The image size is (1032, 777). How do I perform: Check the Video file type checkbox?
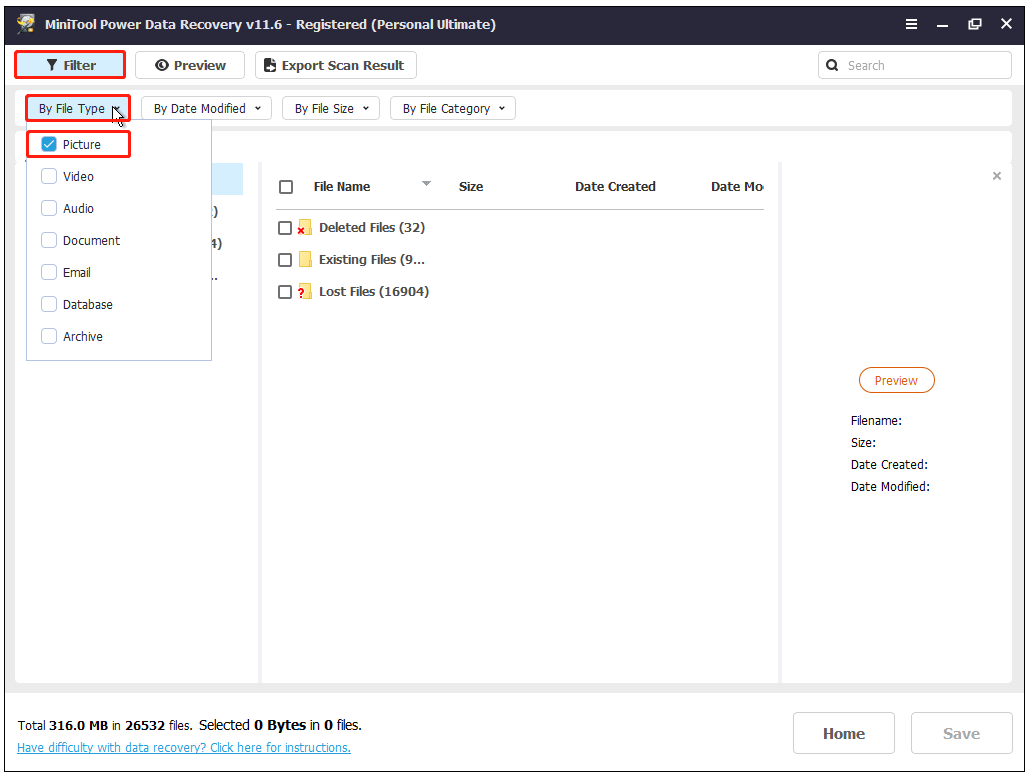49,176
